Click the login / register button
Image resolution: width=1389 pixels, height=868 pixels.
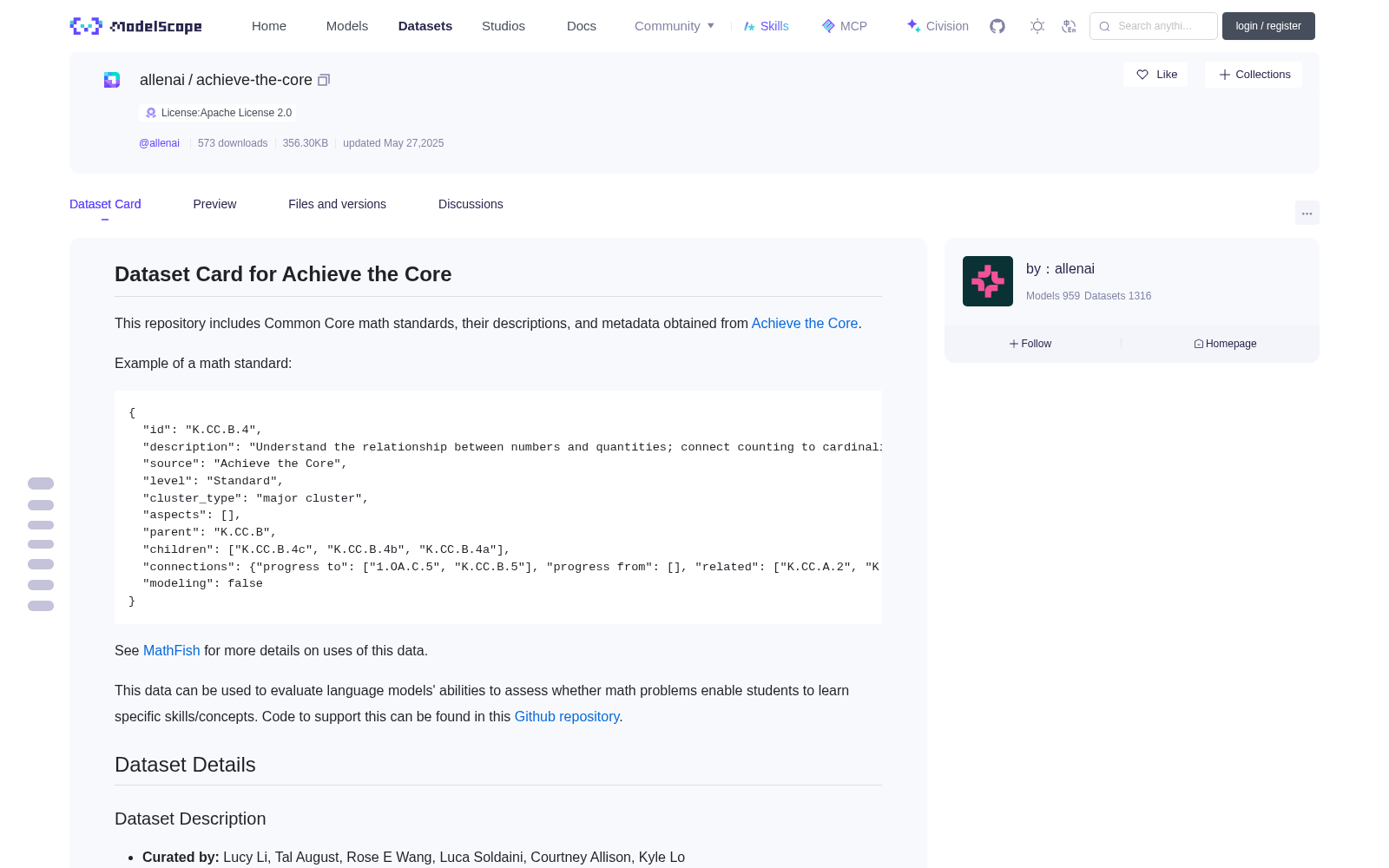tap(1268, 26)
